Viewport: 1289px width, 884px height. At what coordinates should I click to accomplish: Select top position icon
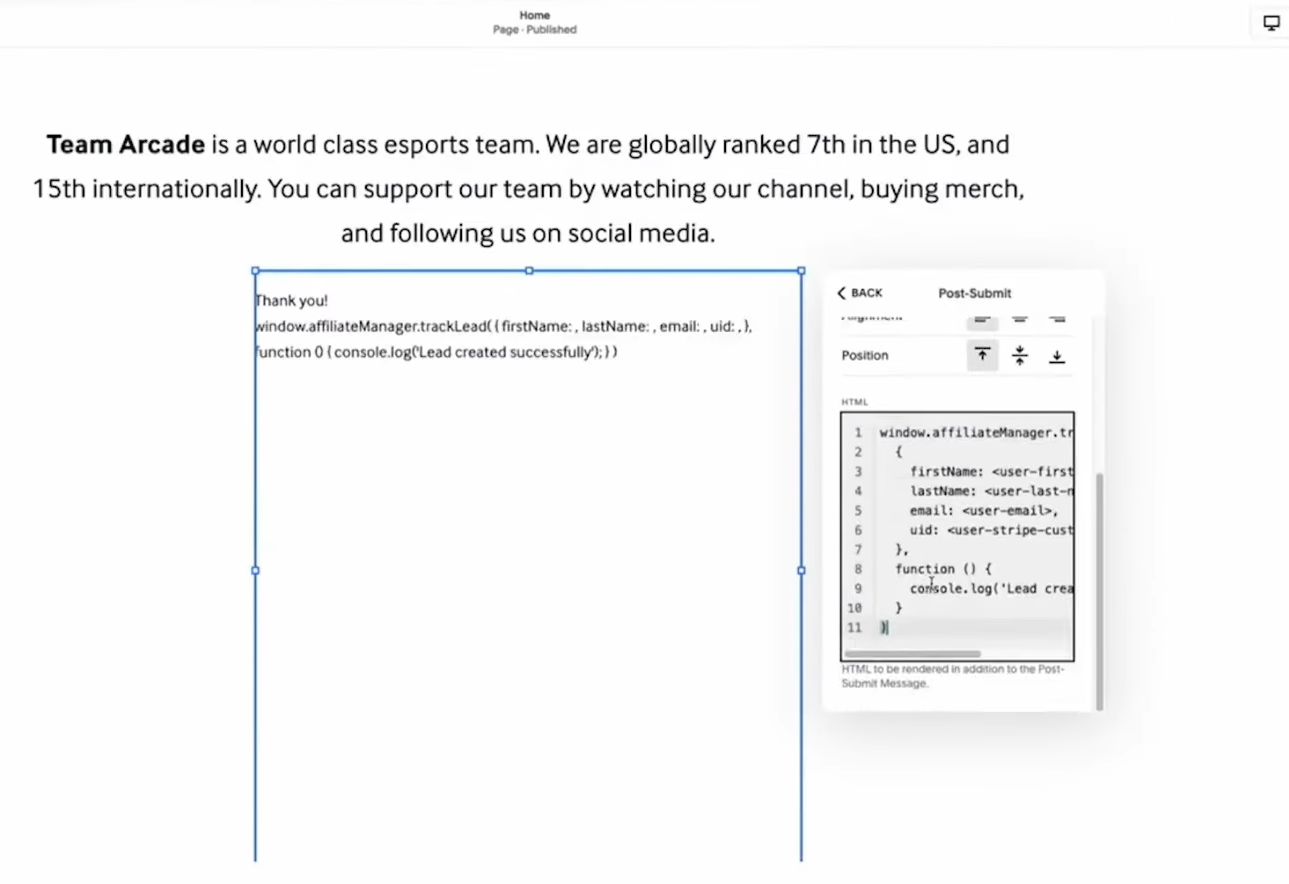tap(983, 355)
